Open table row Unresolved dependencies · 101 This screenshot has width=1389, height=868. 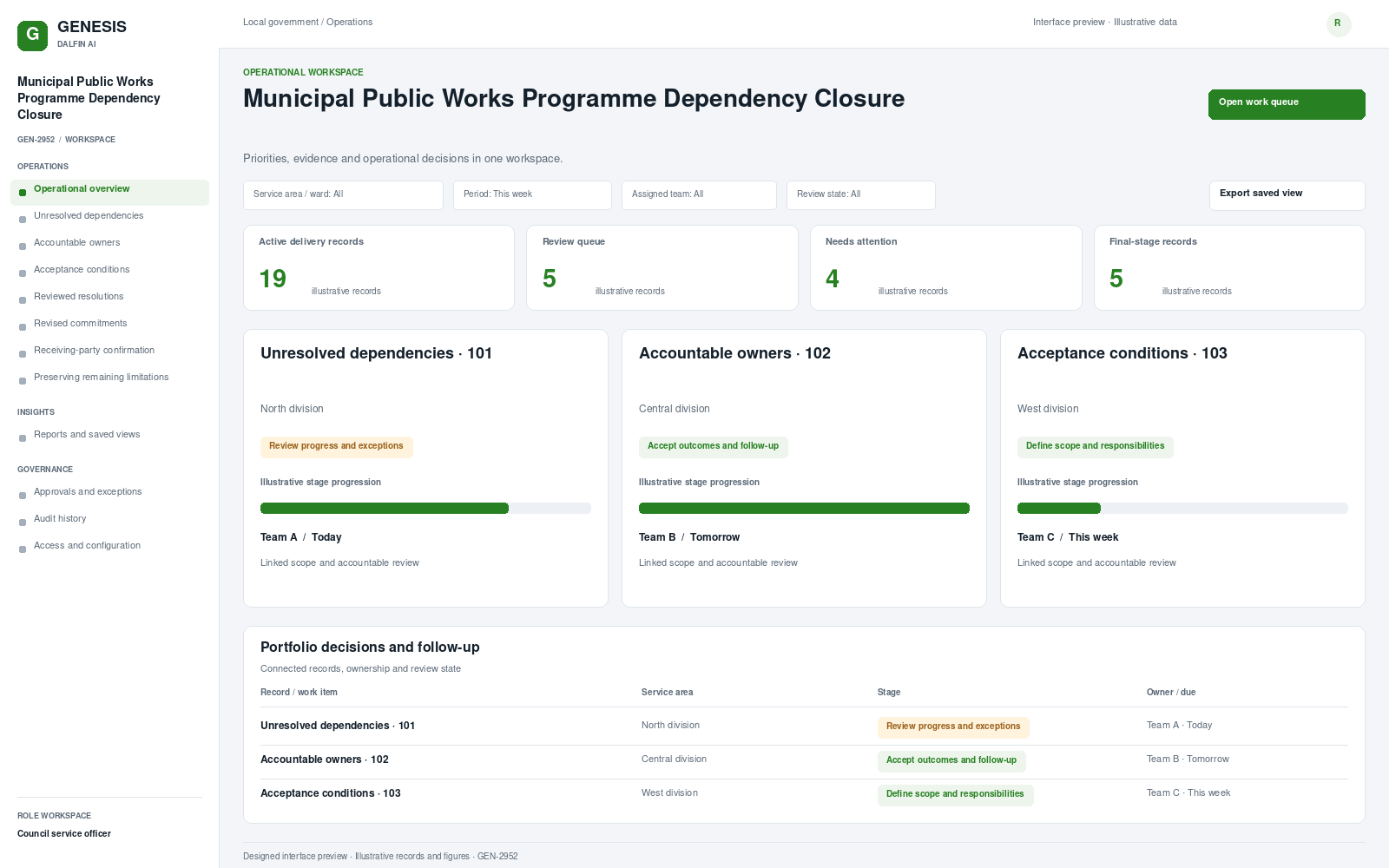point(804,727)
